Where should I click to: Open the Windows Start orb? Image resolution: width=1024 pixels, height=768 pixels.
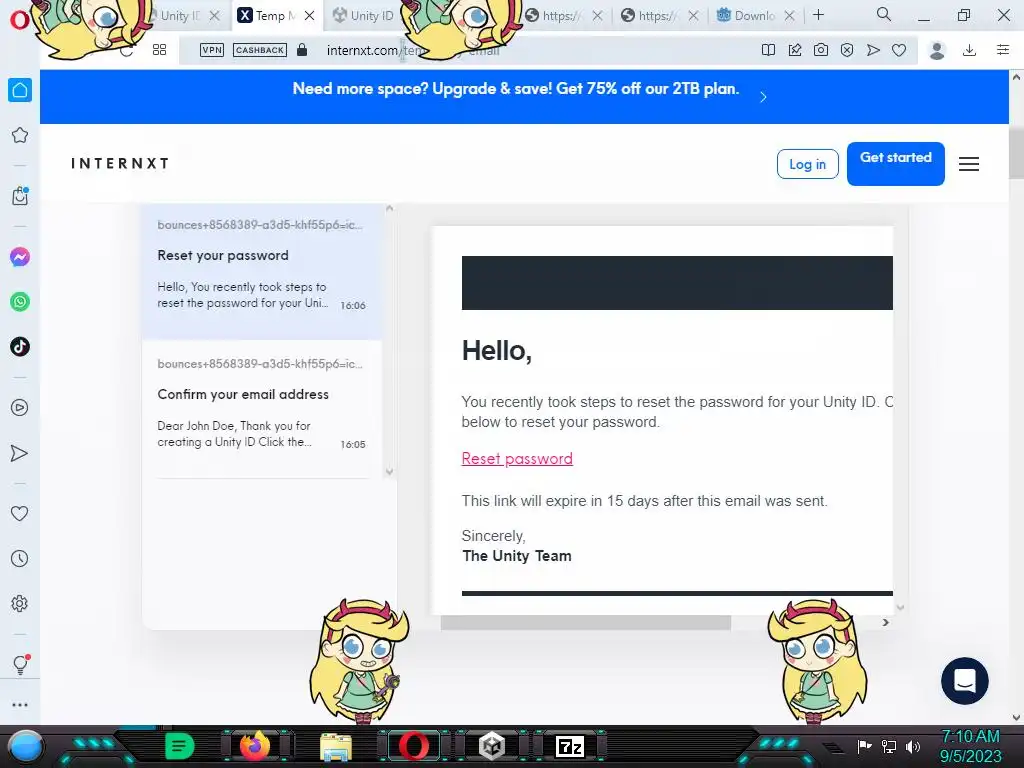pos(26,746)
